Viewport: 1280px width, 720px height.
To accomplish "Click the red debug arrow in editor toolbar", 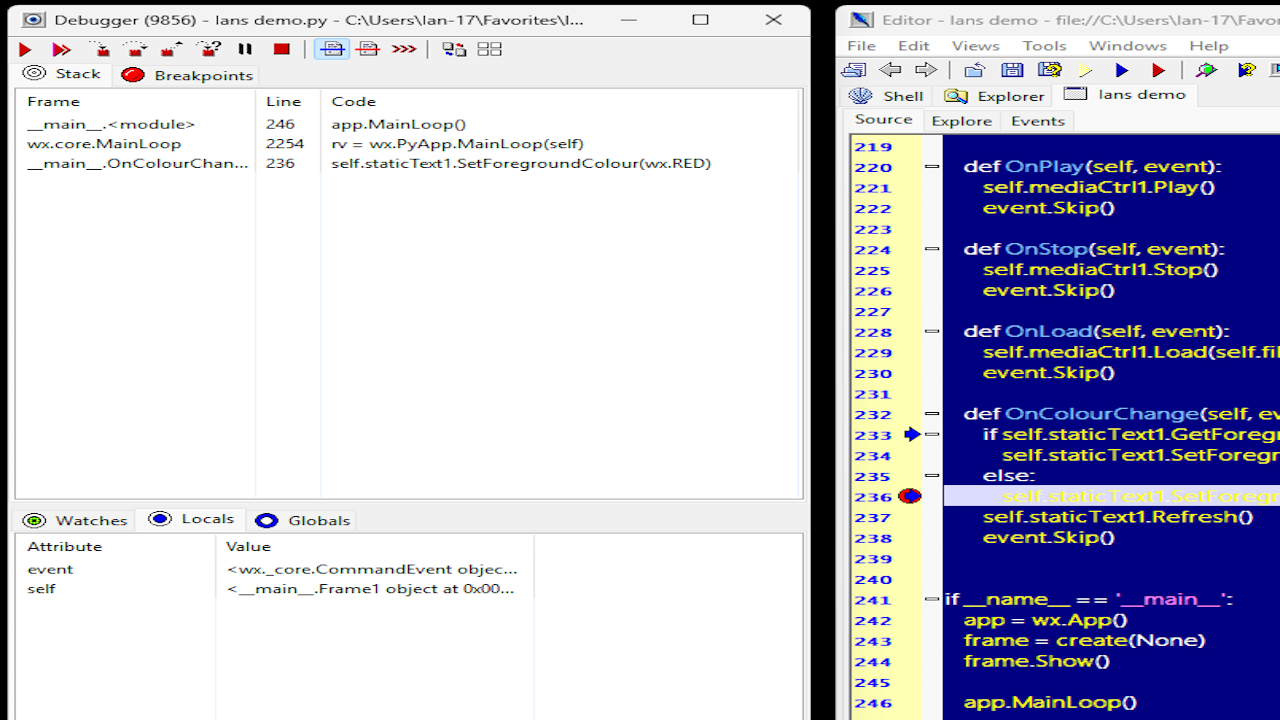I will coord(1158,70).
